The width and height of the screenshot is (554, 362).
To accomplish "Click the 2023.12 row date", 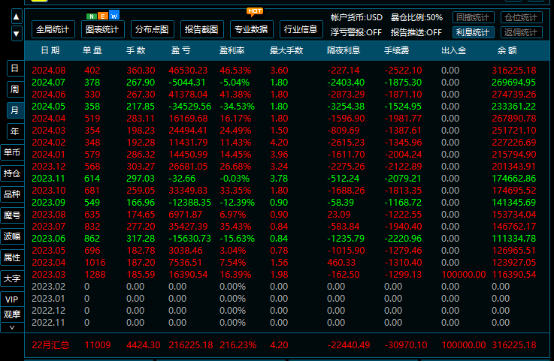I will pyautogui.click(x=49, y=167).
